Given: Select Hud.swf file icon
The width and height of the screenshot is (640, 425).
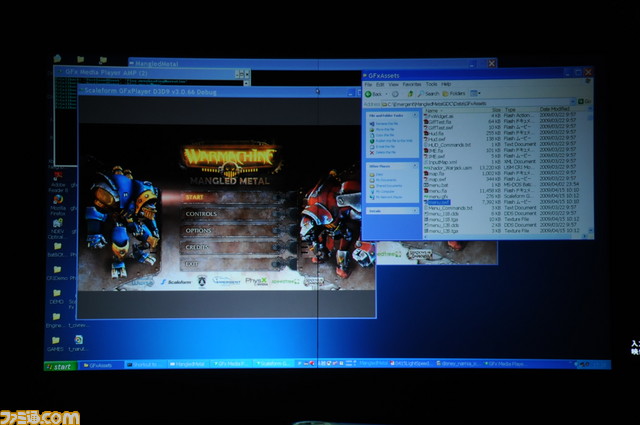Looking at the screenshot, I should coord(426,139).
